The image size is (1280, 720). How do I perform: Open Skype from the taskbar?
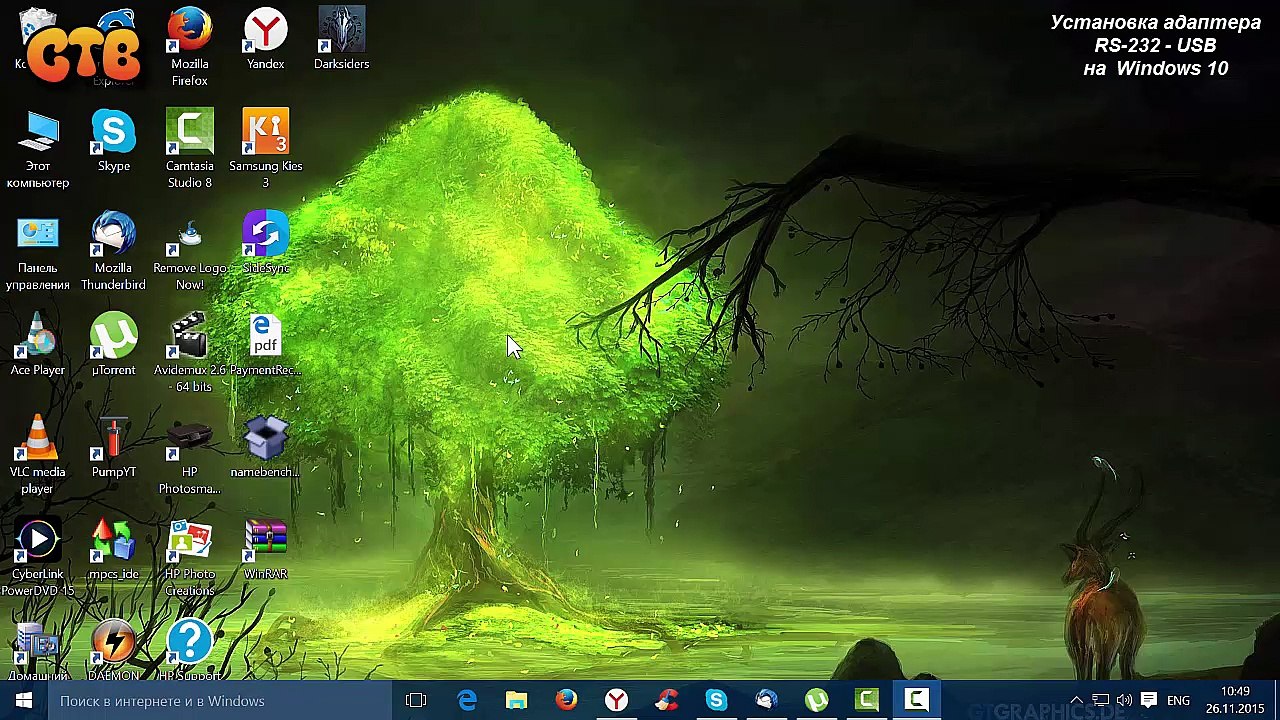pos(716,701)
